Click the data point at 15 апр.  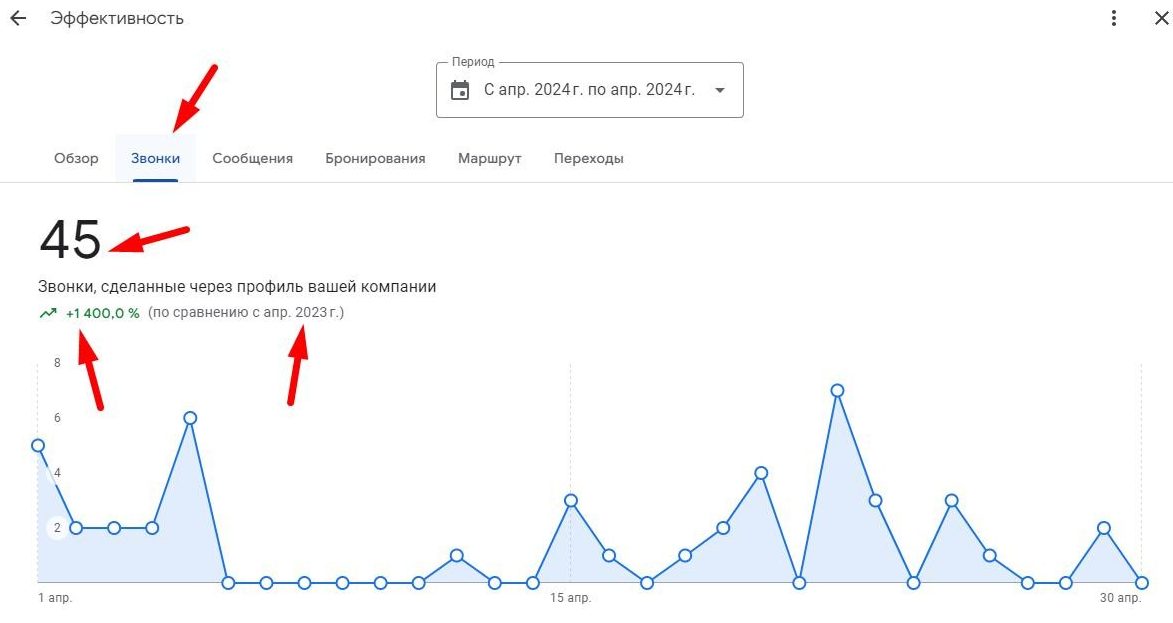570,500
